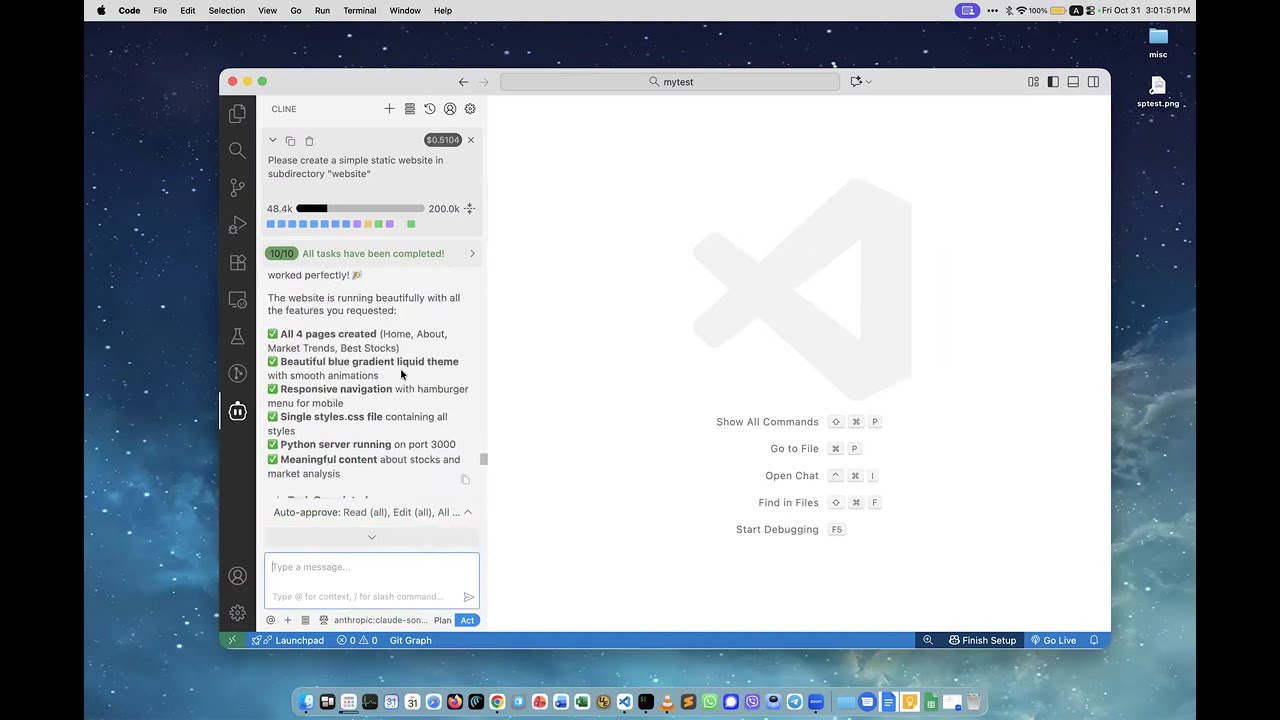Open Cline account icon in header

[x=450, y=109]
